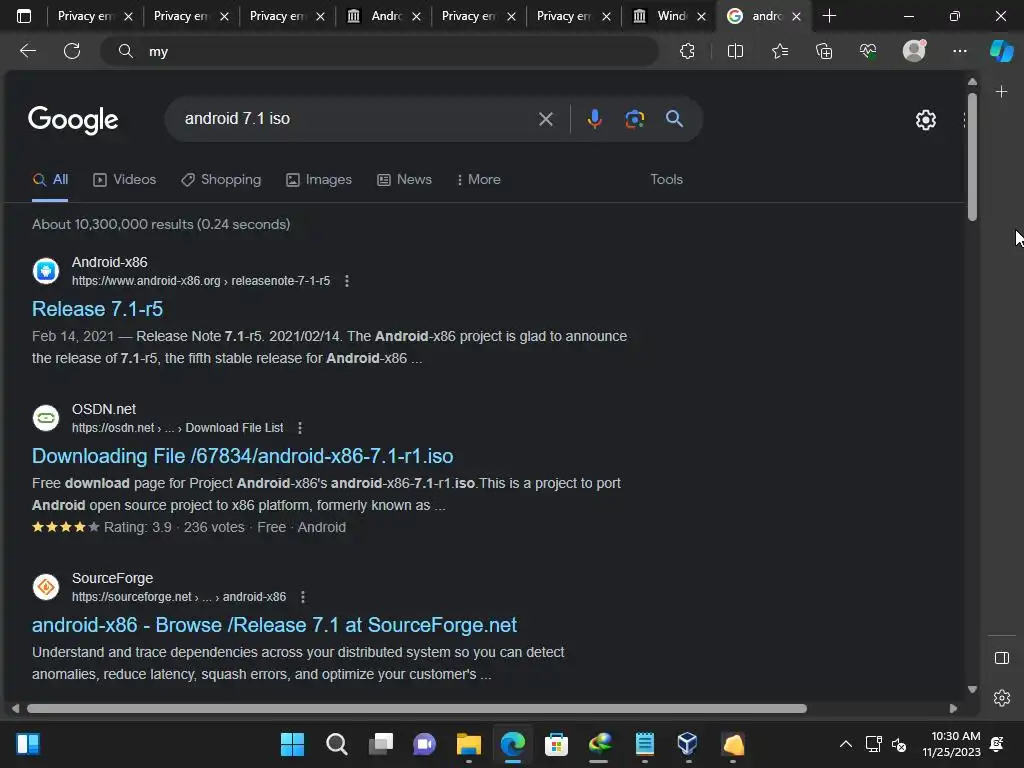Open android-x86.org releasenote URL

coord(200,281)
